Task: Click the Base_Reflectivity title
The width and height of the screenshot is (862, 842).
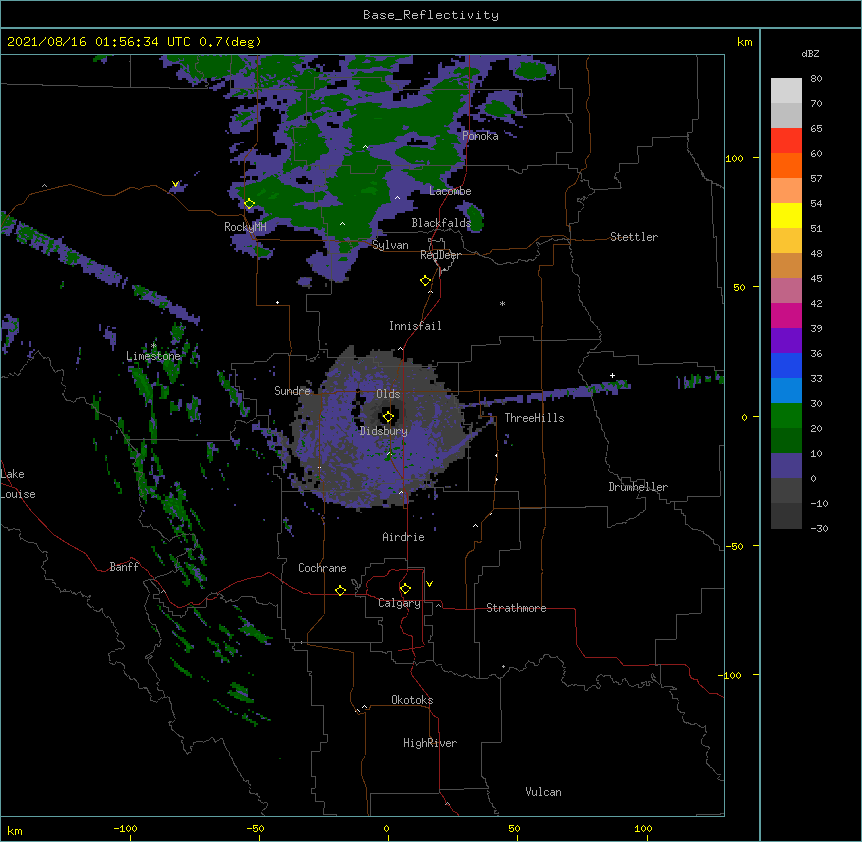Action: (431, 15)
